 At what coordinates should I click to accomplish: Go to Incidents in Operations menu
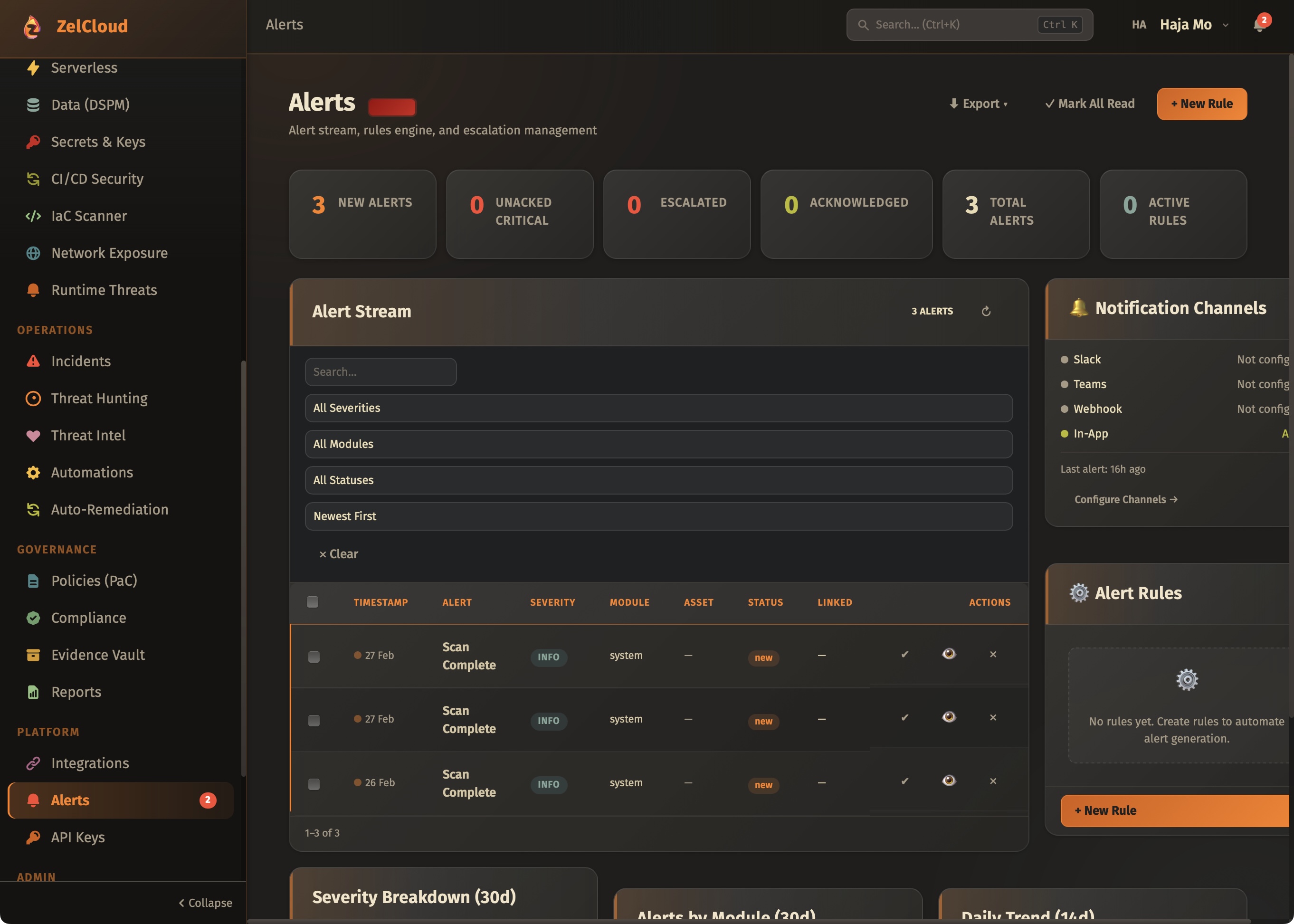[81, 362]
